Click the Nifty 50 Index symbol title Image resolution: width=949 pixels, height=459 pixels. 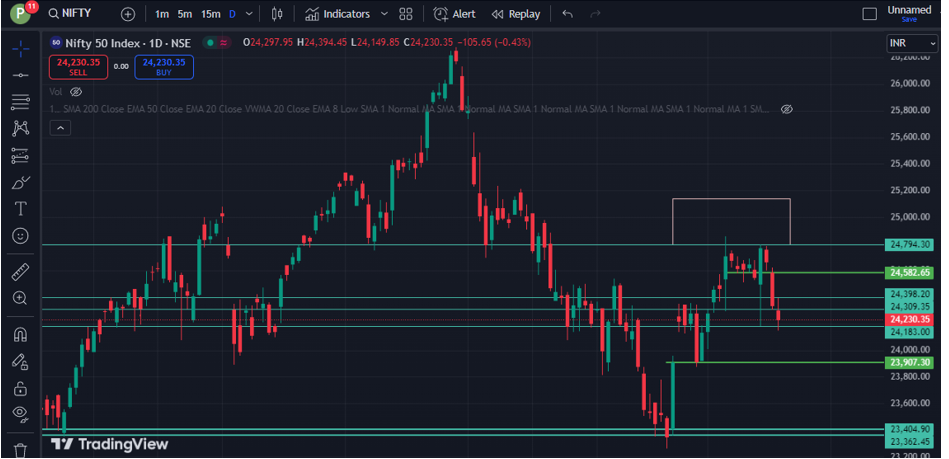pos(128,43)
